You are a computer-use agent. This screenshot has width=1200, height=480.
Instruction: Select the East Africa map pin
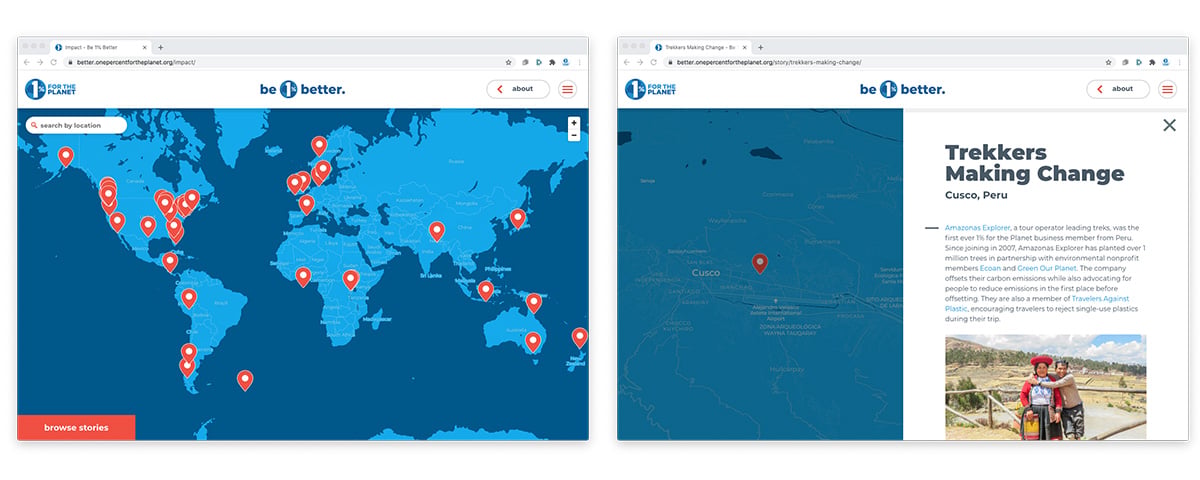point(350,280)
